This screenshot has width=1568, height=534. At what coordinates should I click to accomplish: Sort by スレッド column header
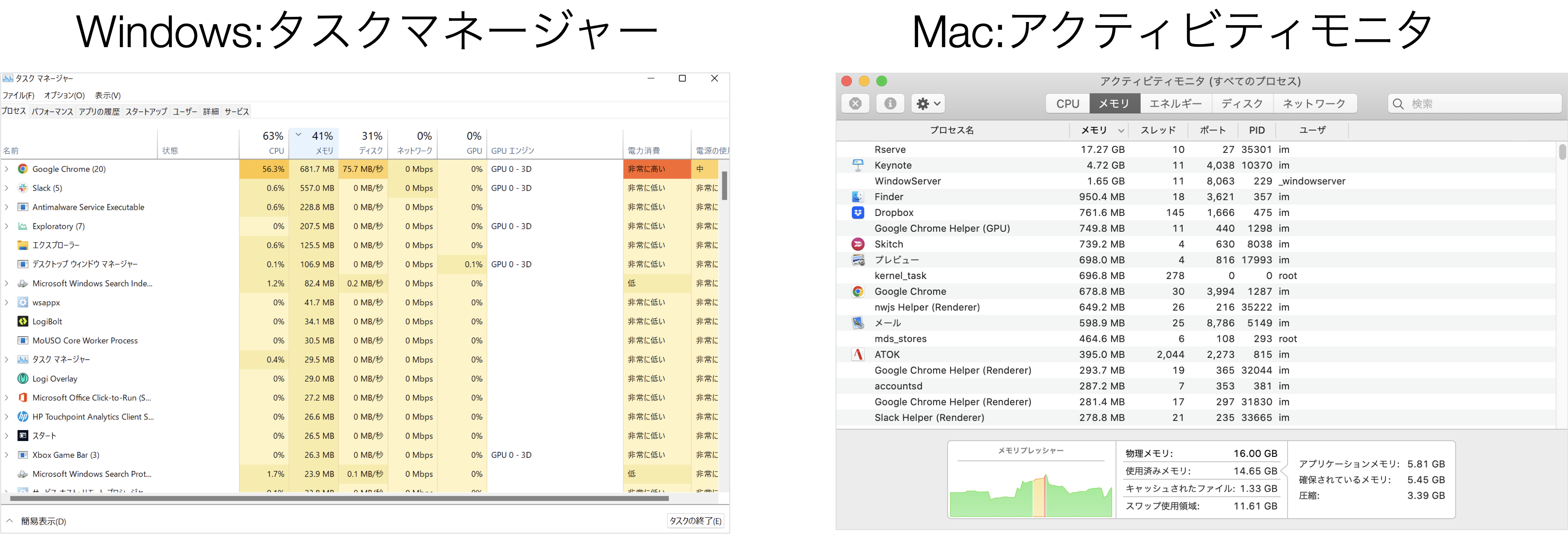coord(1158,130)
